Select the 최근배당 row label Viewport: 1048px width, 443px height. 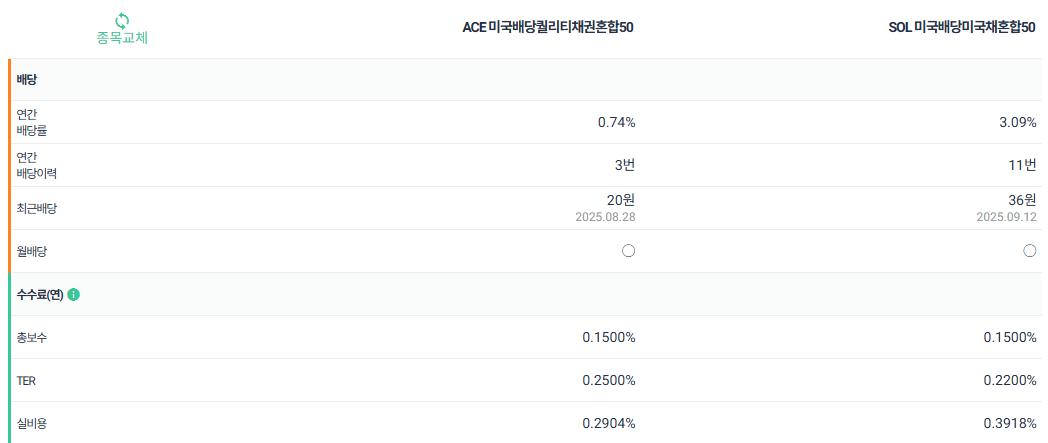click(x=37, y=208)
